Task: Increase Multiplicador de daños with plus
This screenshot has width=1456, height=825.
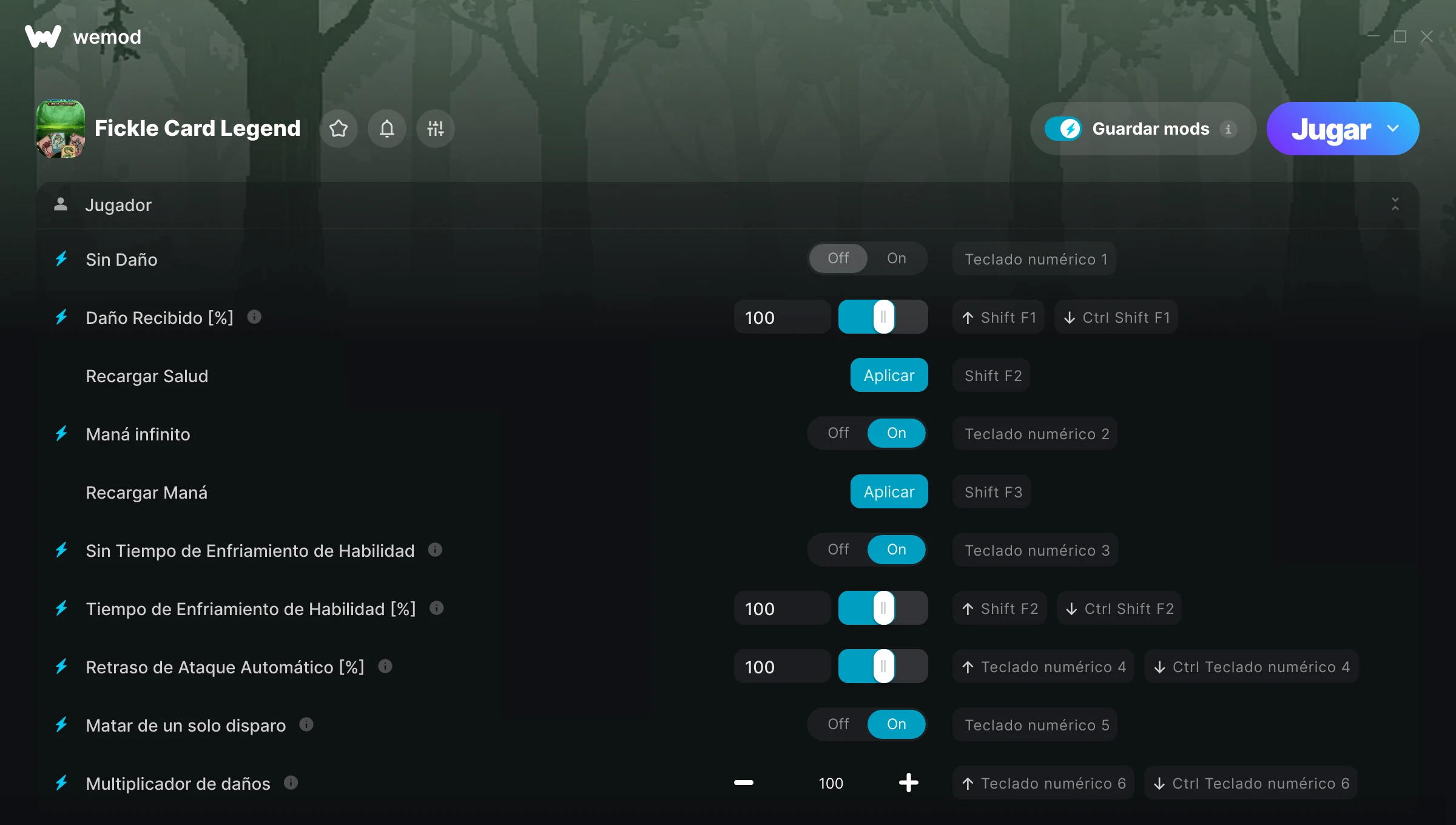Action: click(x=909, y=783)
